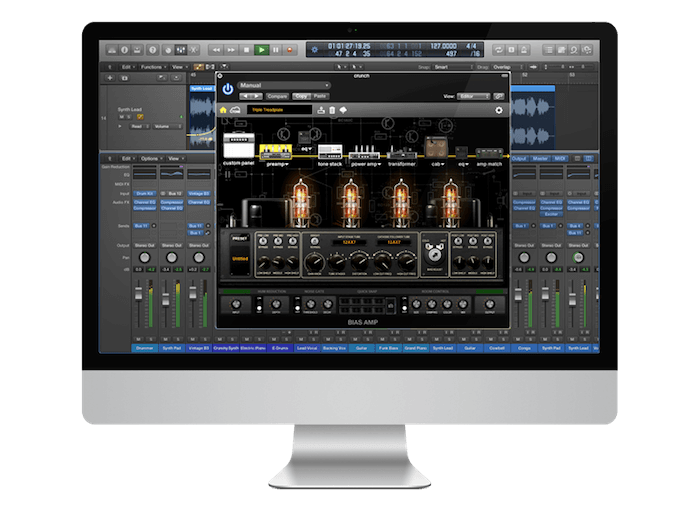Click the Rewind transport button
This screenshot has width=698, height=524.
[216, 50]
